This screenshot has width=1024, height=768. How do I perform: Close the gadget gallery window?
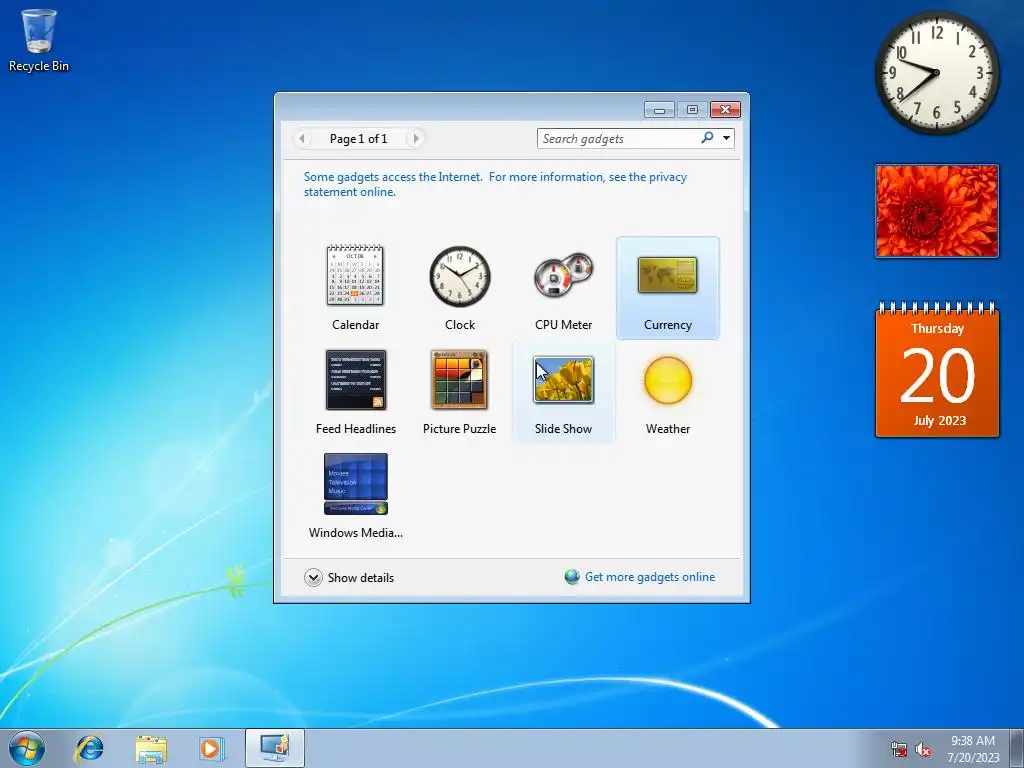pyautogui.click(x=725, y=110)
